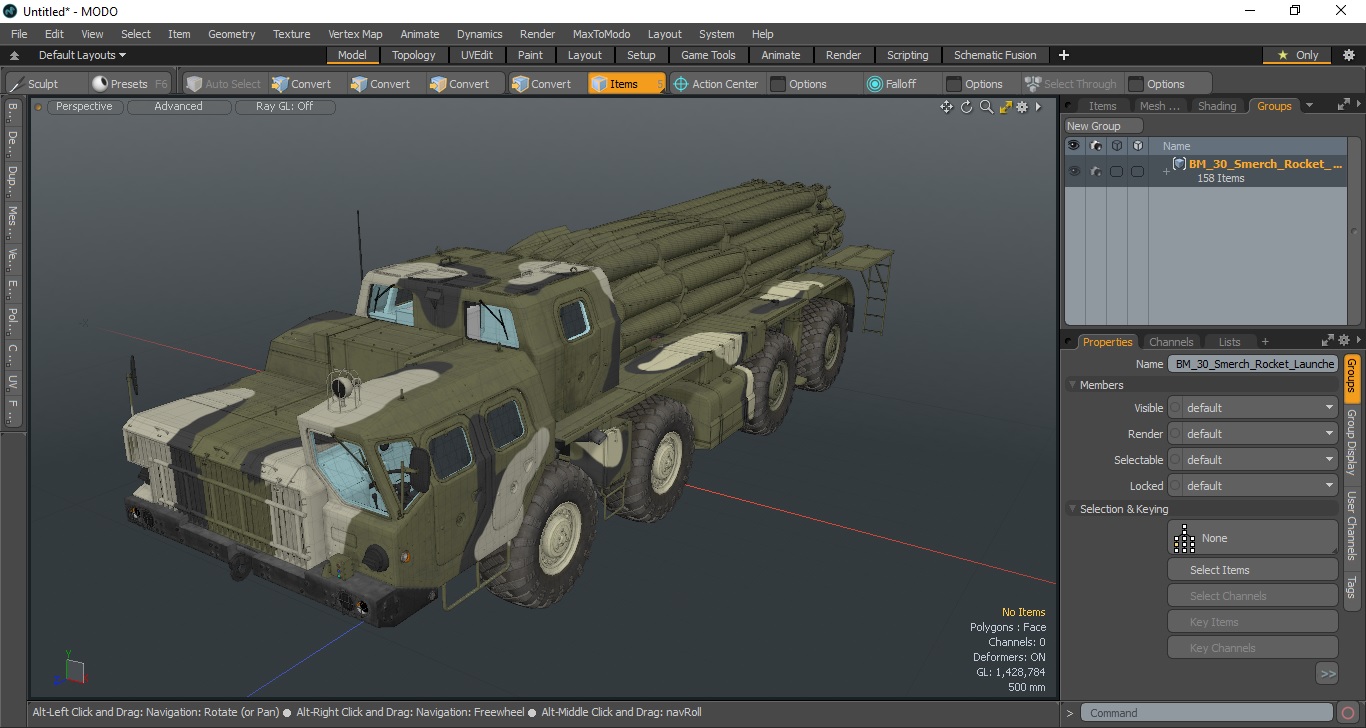The height and width of the screenshot is (728, 1366).
Task: Open the Selectable default dropdown
Action: point(1260,460)
